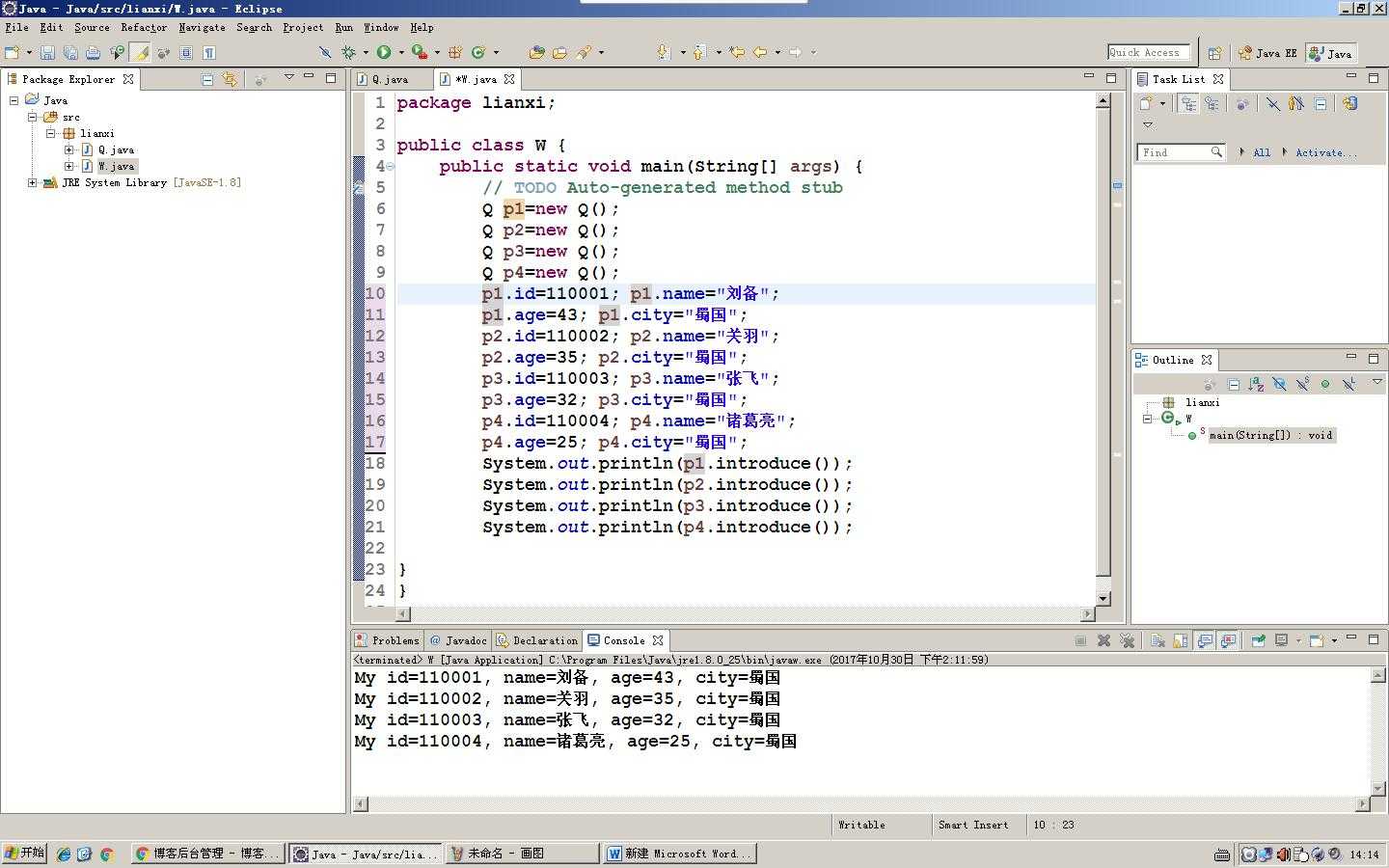Click Remove Launch icon in Console
The height and width of the screenshot is (868, 1389).
(1103, 640)
